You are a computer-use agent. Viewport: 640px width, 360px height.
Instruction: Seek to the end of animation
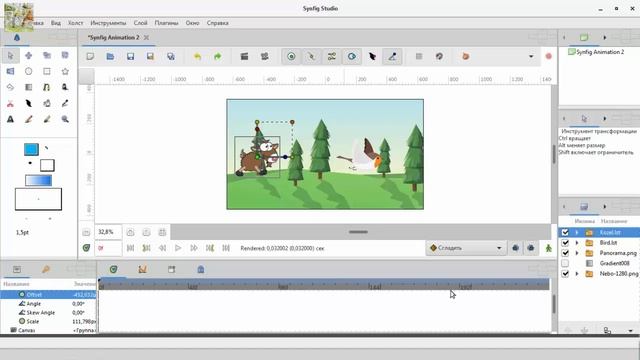pyautogui.click(x=226, y=248)
